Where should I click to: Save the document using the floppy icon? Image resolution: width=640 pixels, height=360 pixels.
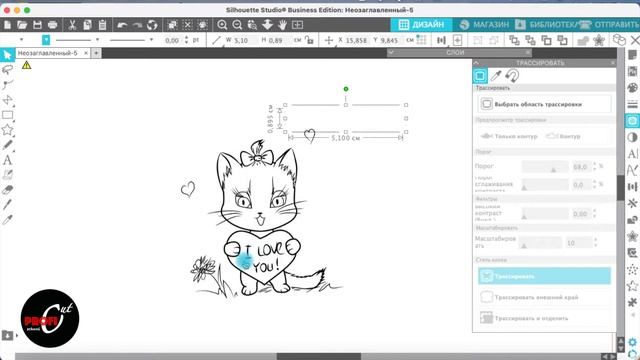point(37,25)
